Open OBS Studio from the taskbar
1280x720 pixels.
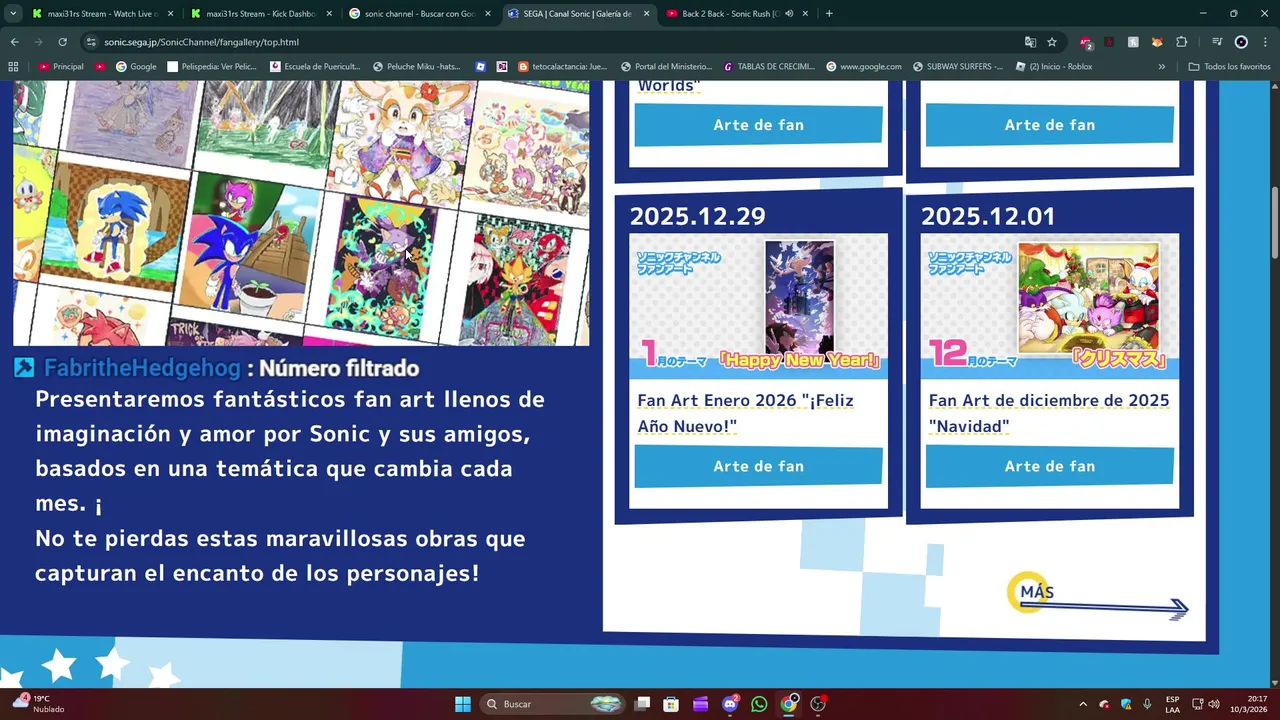tap(818, 704)
